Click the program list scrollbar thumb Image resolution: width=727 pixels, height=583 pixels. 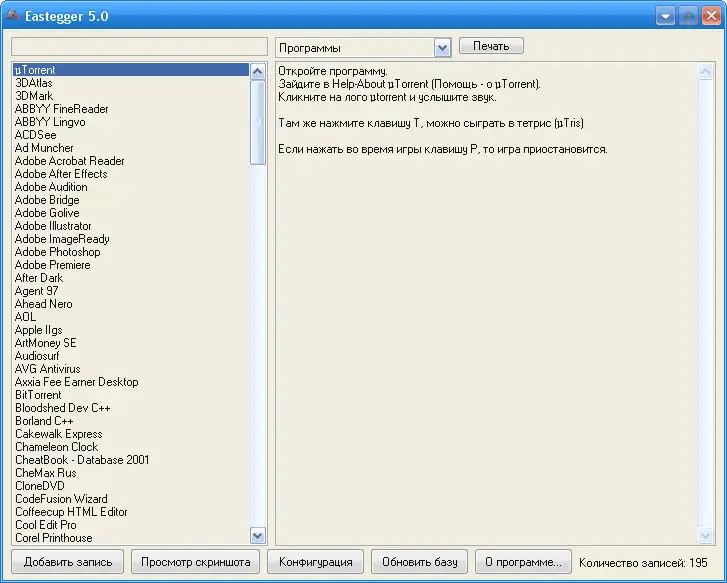[257, 122]
